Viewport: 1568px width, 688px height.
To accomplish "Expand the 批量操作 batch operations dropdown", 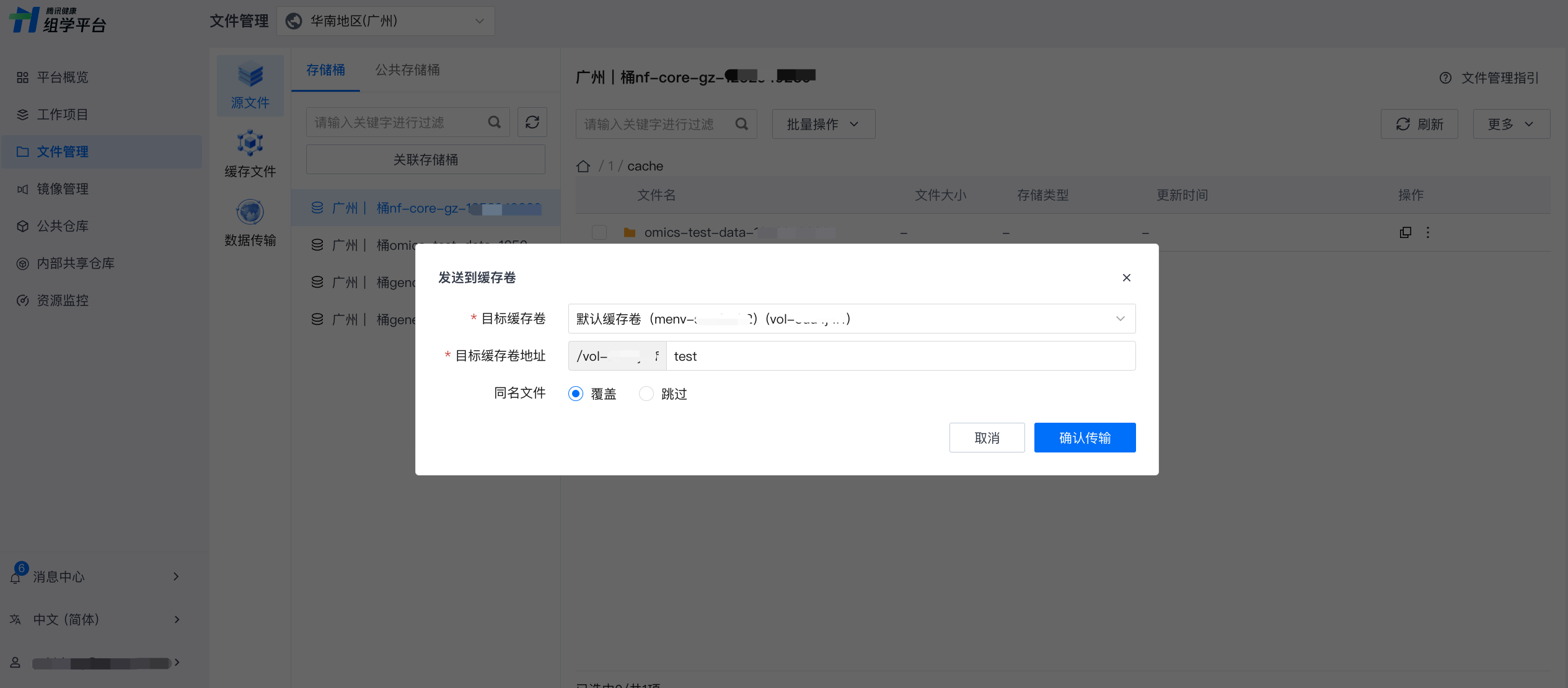I will click(823, 124).
